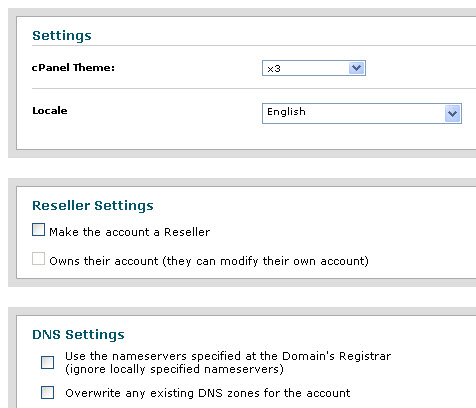Click the English locale combo box
The image size is (476, 408).
click(362, 113)
